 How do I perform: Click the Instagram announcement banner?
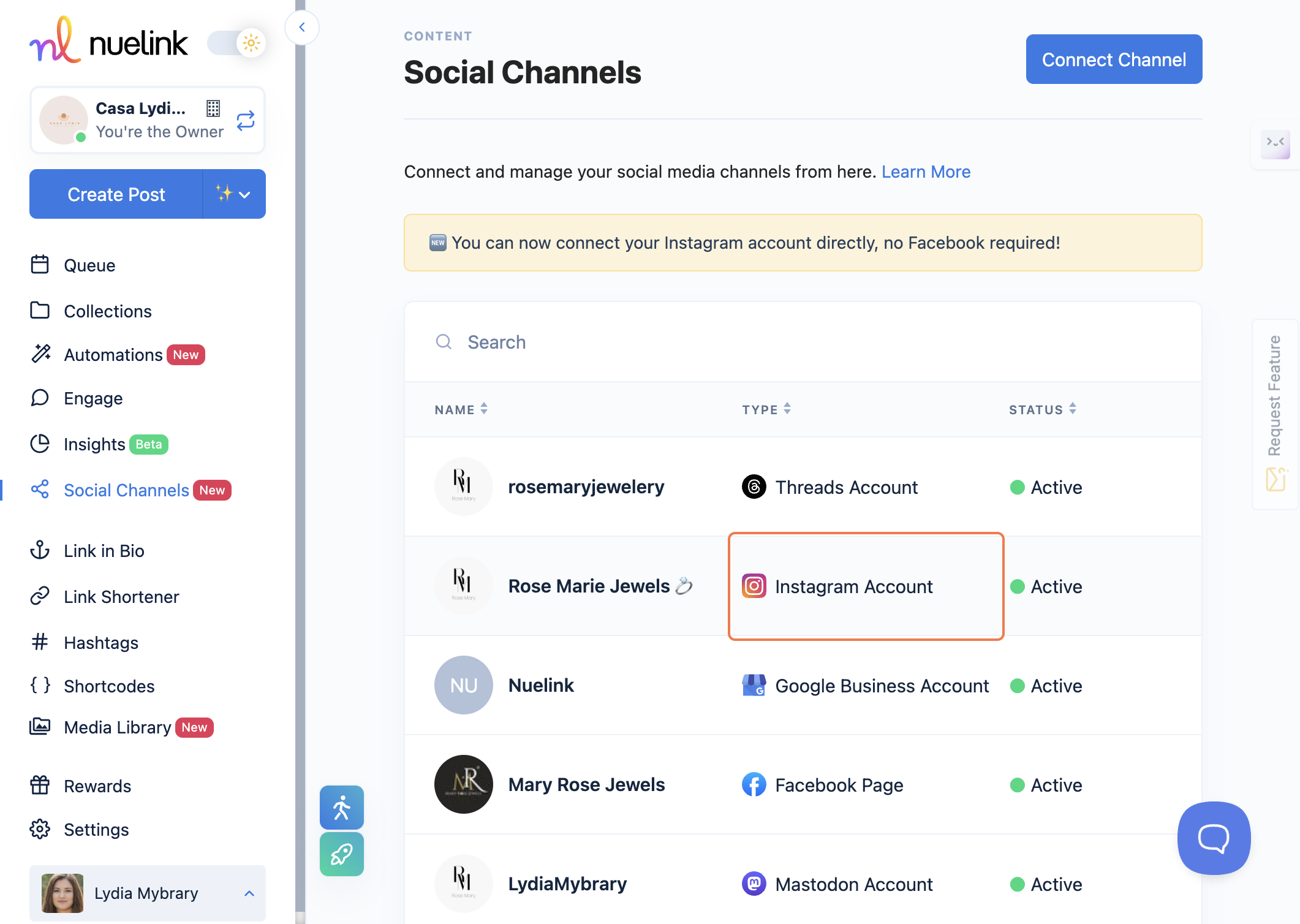coord(803,243)
